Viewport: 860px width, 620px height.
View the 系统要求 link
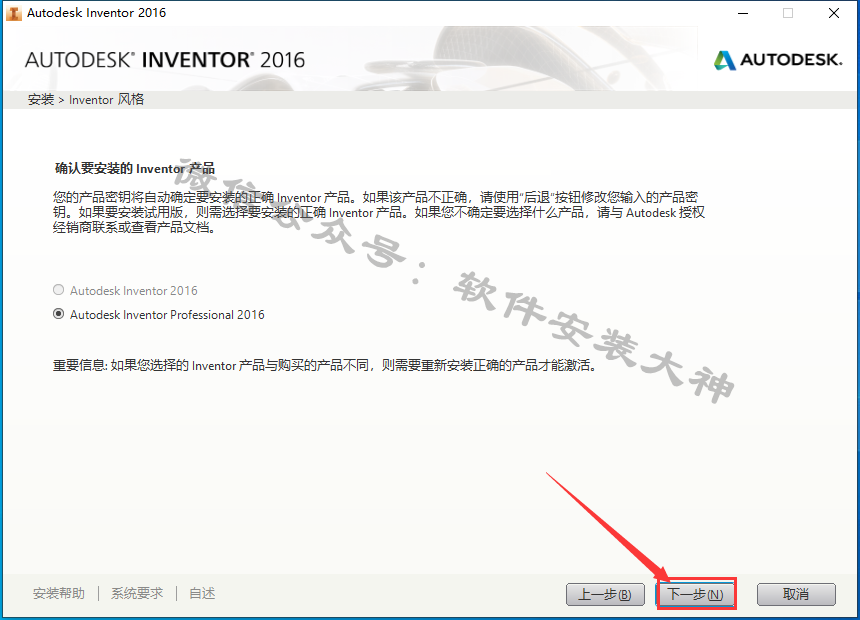pyautogui.click(x=137, y=593)
